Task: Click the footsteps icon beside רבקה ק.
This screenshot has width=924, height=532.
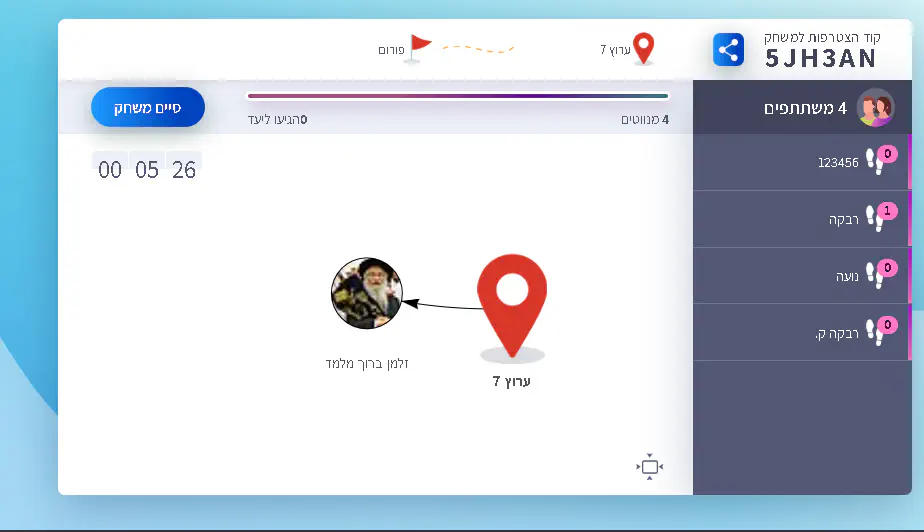Action: pyautogui.click(x=878, y=331)
